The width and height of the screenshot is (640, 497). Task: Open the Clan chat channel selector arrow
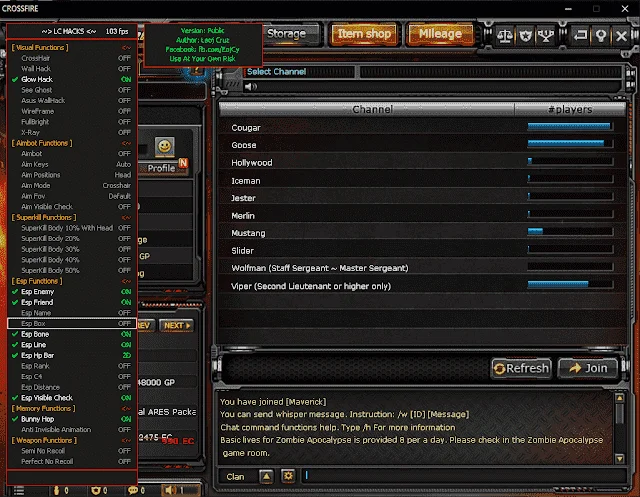click(266, 476)
